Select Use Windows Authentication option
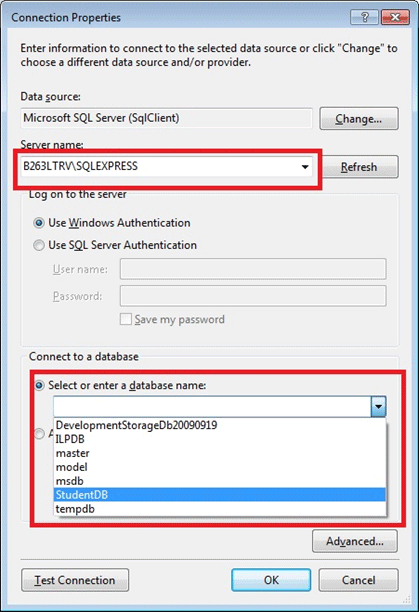419x612 pixels. pos(39,223)
